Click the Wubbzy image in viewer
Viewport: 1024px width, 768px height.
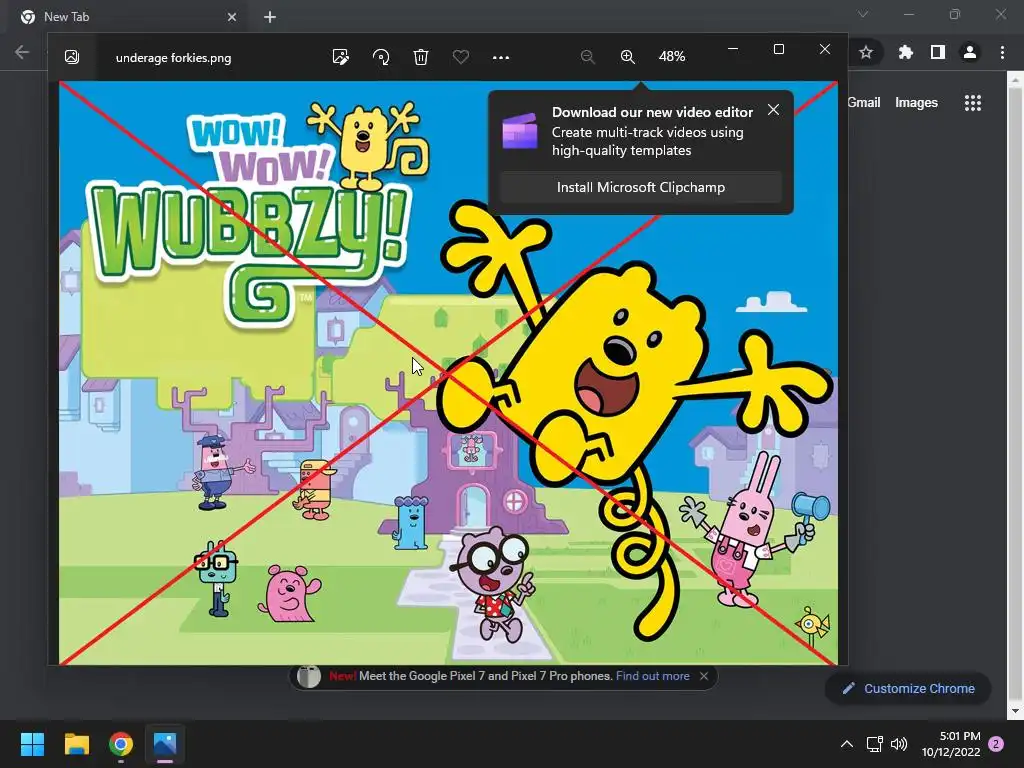coord(448,373)
